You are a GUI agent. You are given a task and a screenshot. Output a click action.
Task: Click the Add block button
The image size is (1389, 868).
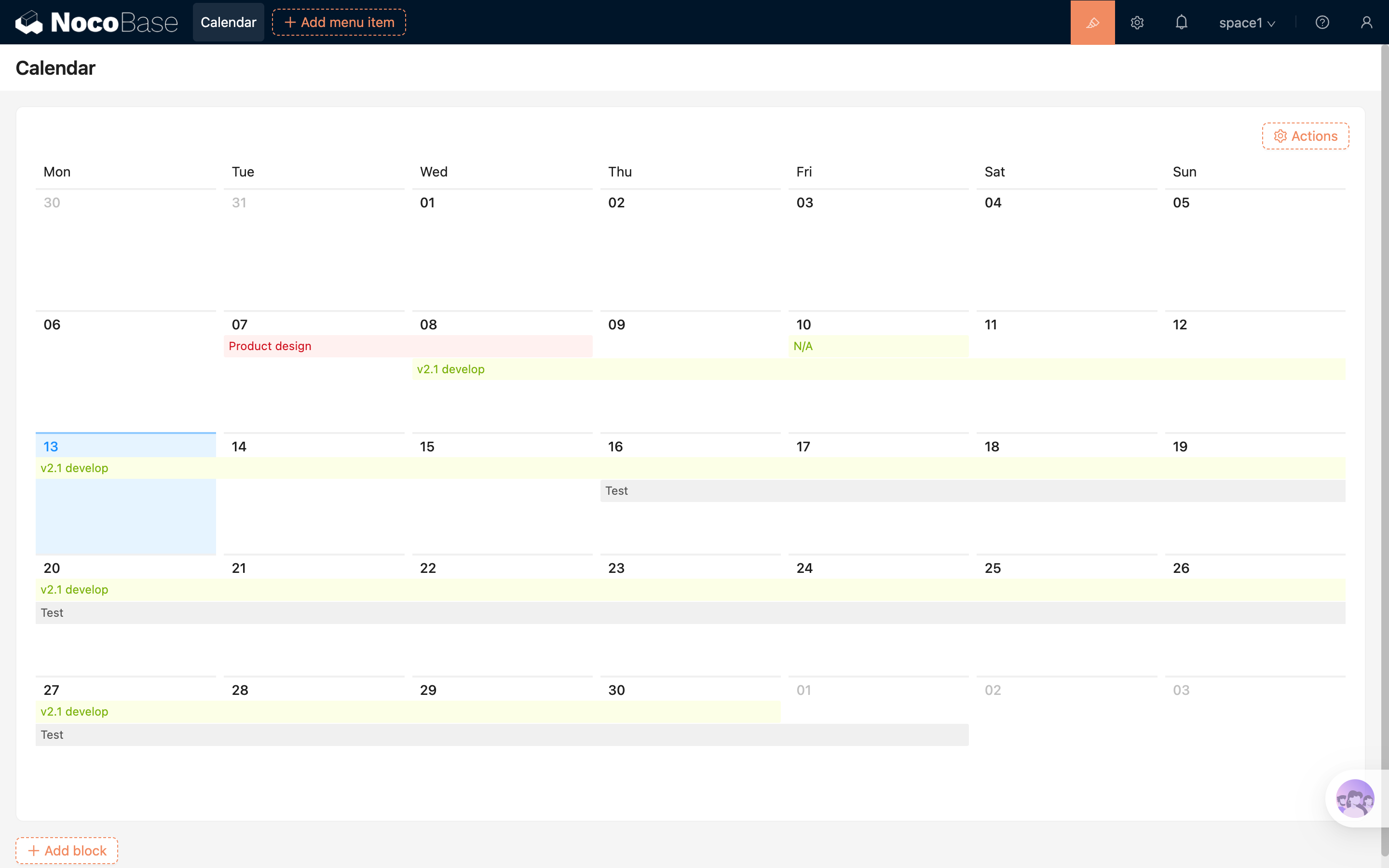point(67,850)
